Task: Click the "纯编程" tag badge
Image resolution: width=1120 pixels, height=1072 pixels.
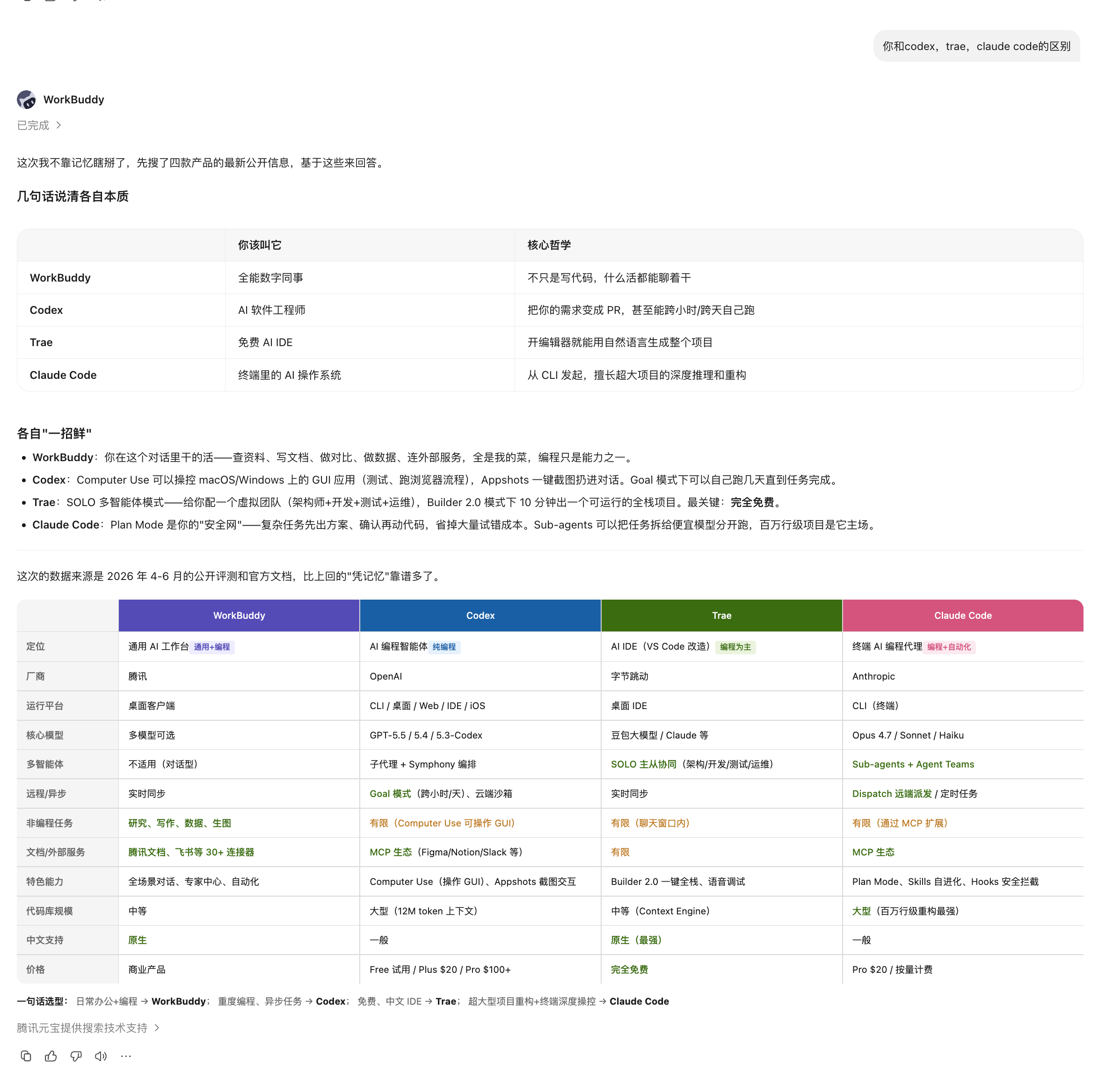Action: [x=444, y=647]
